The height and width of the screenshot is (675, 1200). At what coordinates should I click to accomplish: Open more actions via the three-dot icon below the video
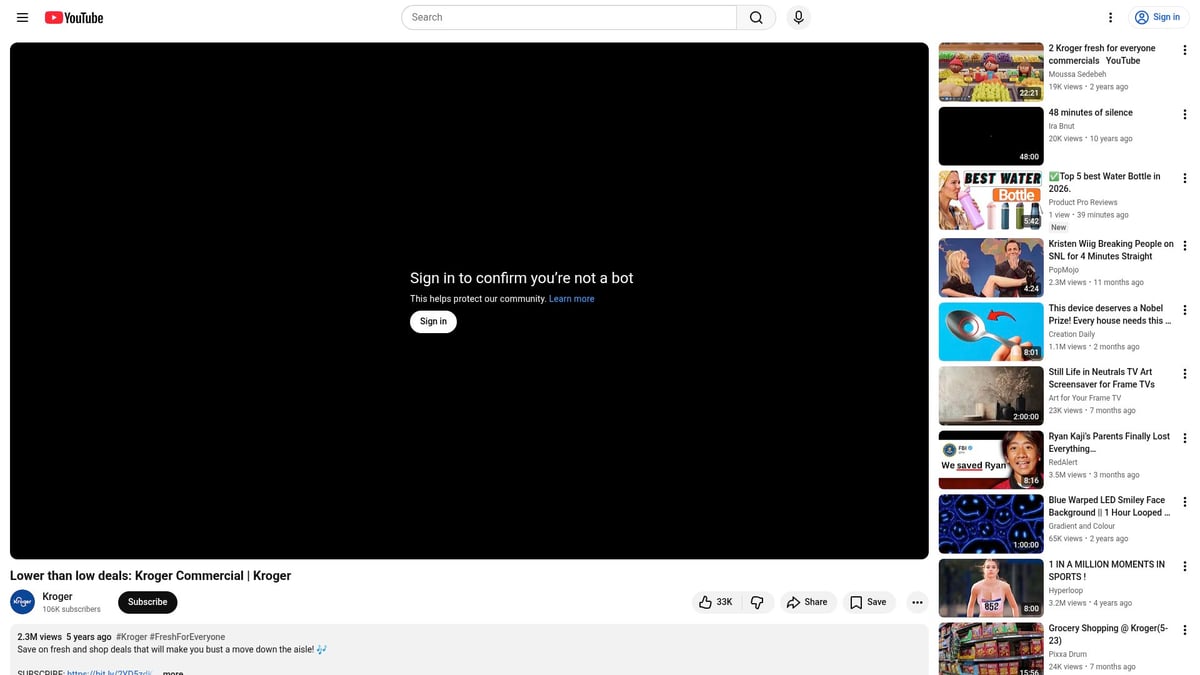[917, 602]
